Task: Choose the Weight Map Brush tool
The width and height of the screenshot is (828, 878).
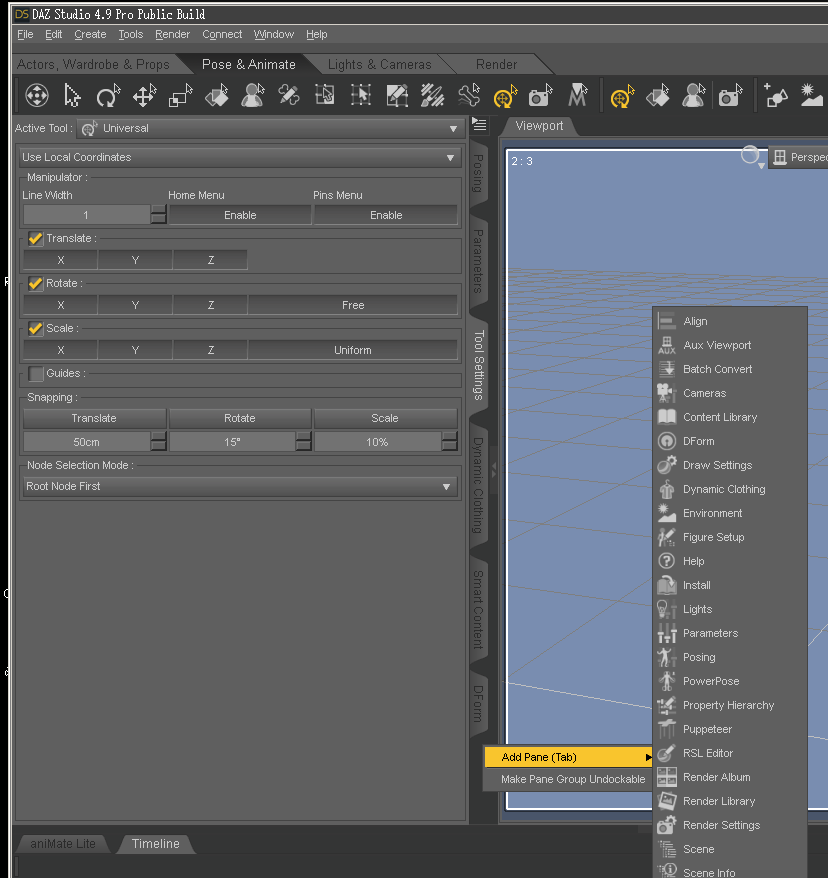Action: pyautogui.click(x=433, y=96)
